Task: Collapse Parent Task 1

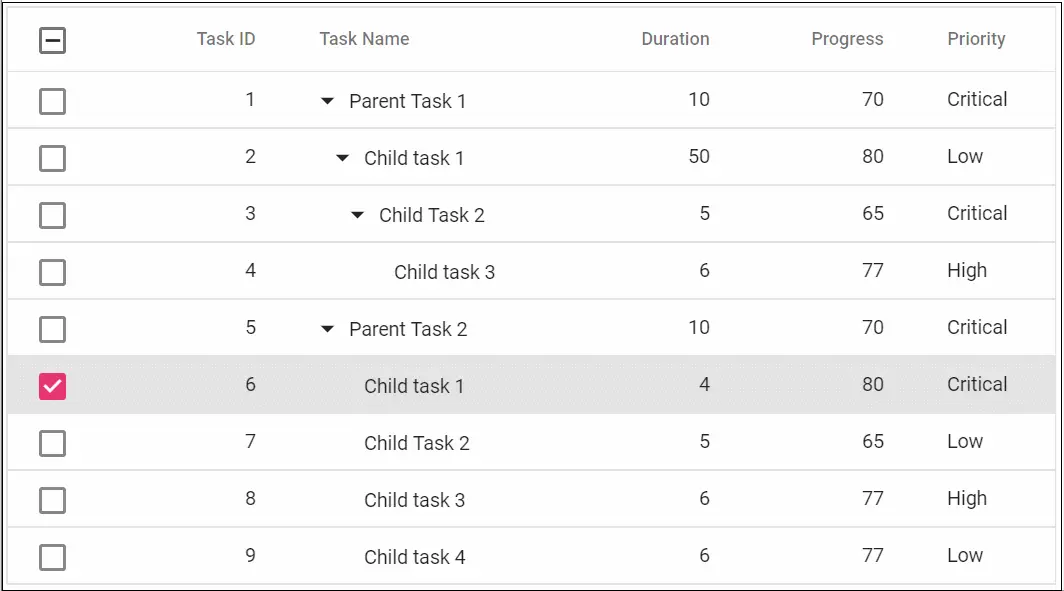Action: click(326, 100)
